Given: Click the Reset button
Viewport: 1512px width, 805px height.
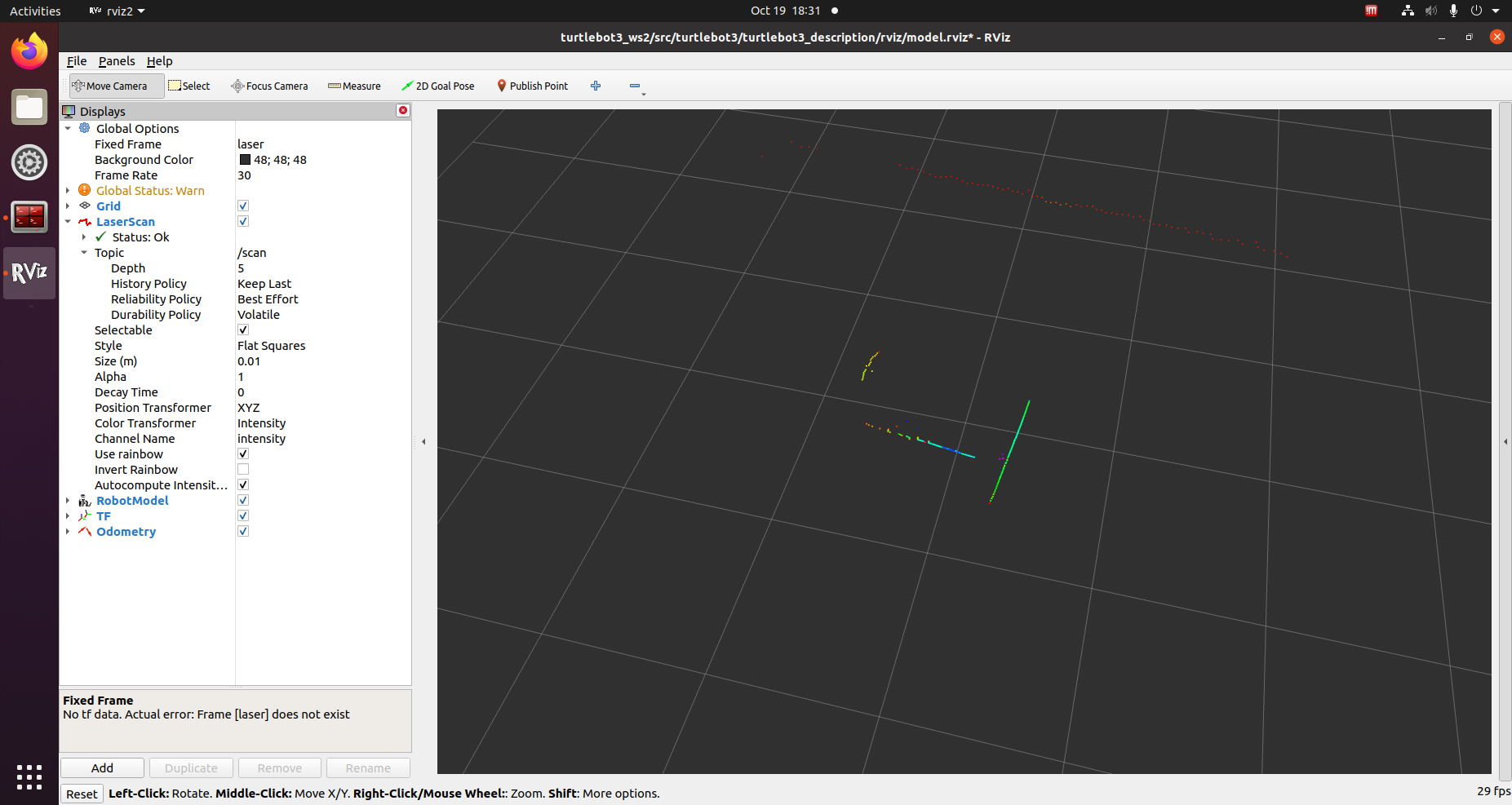Looking at the screenshot, I should coord(82,794).
